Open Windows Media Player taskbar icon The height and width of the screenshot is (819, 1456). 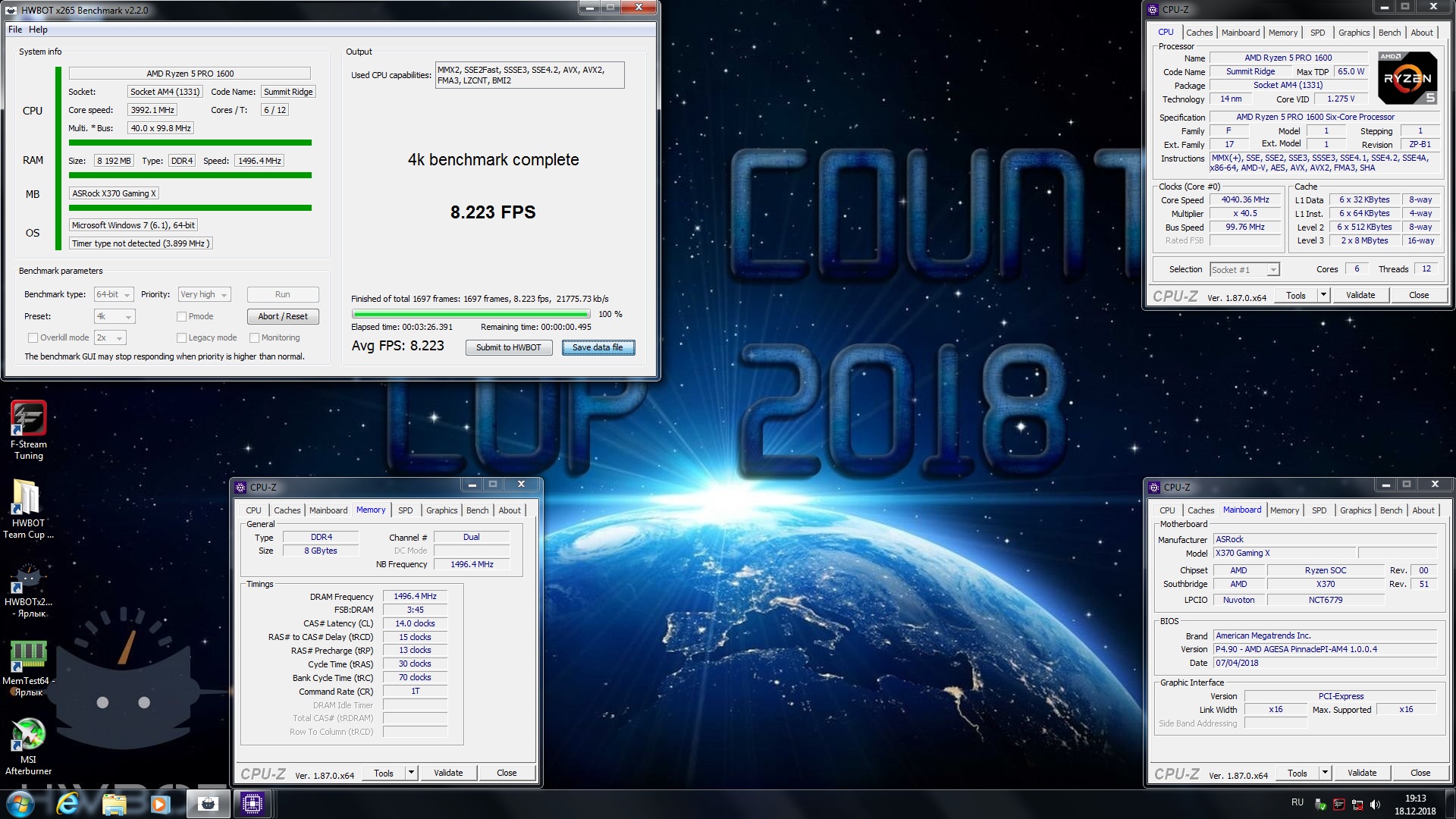point(160,804)
